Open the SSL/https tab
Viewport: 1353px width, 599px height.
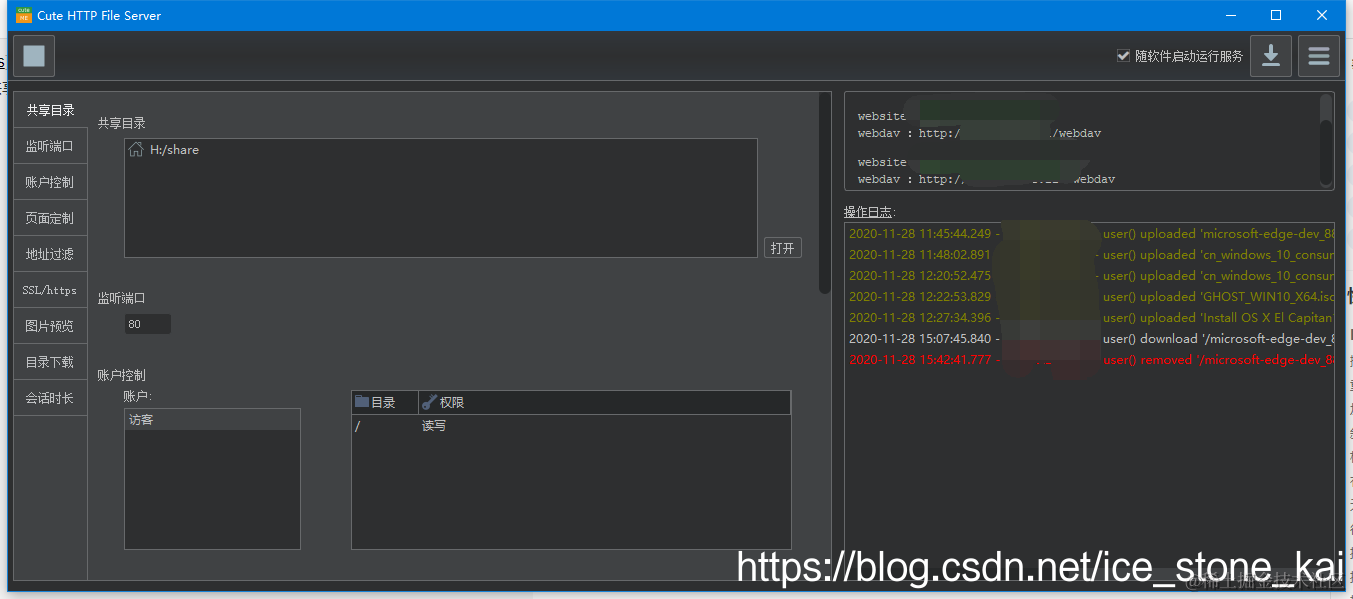tap(50, 290)
